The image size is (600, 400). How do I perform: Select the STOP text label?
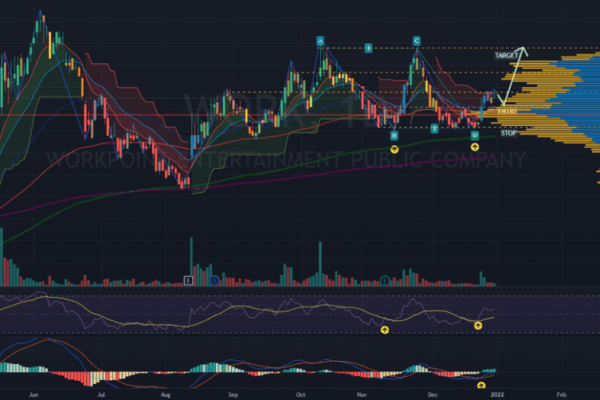point(509,133)
